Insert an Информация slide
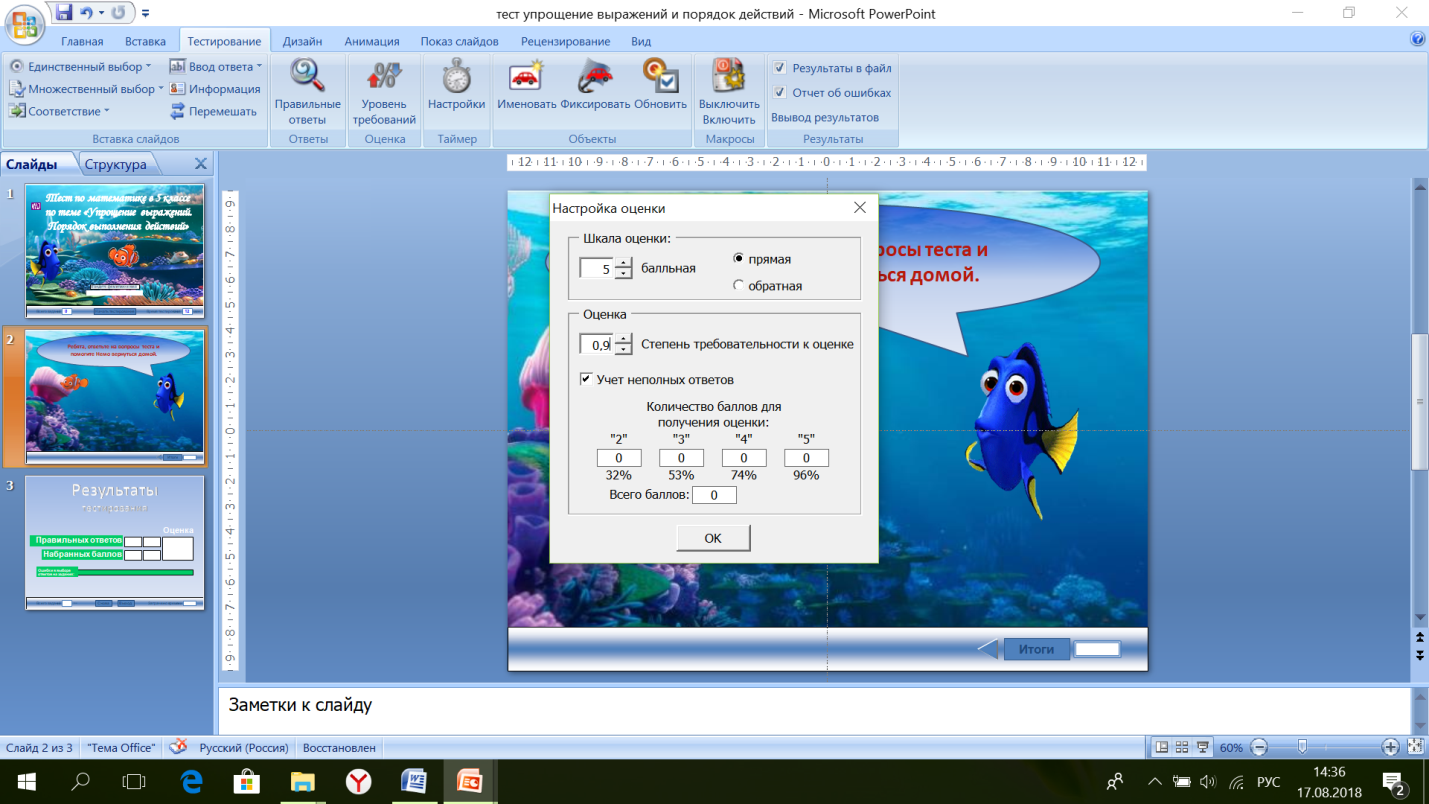 pyautogui.click(x=215, y=89)
